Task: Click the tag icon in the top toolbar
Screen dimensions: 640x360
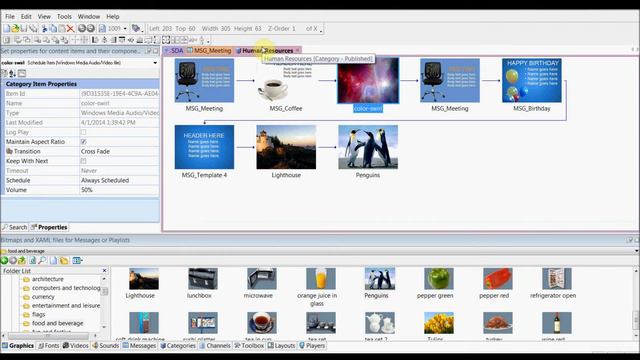Action: tap(136, 29)
